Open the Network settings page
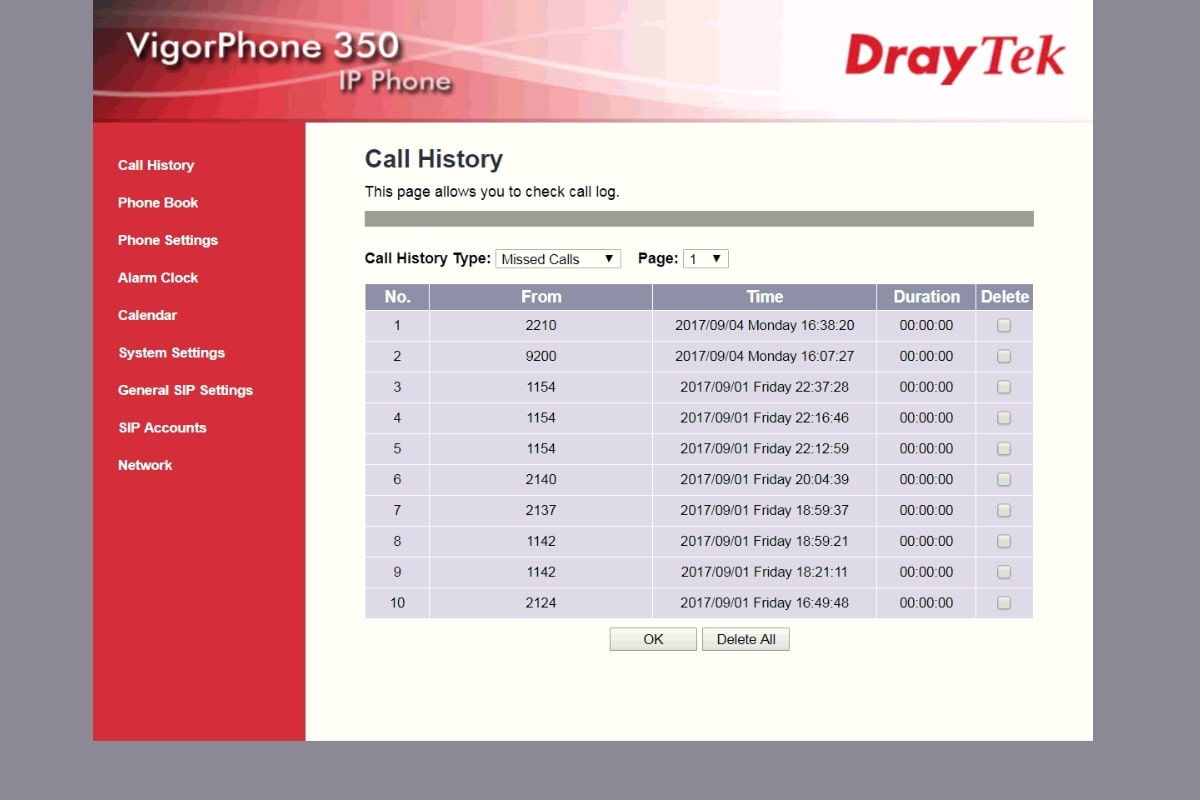Screen dimensions: 1200x800 [145, 465]
